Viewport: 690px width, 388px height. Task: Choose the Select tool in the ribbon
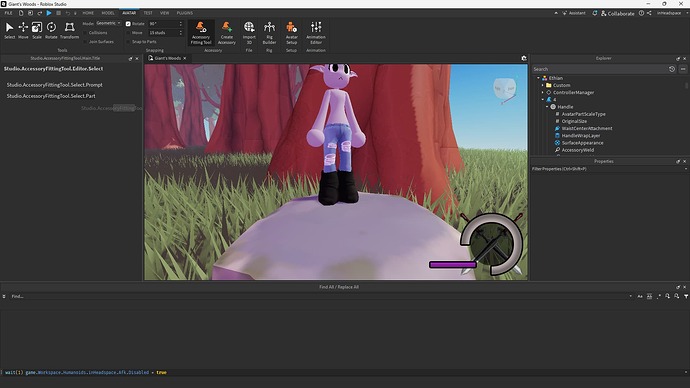click(9, 31)
